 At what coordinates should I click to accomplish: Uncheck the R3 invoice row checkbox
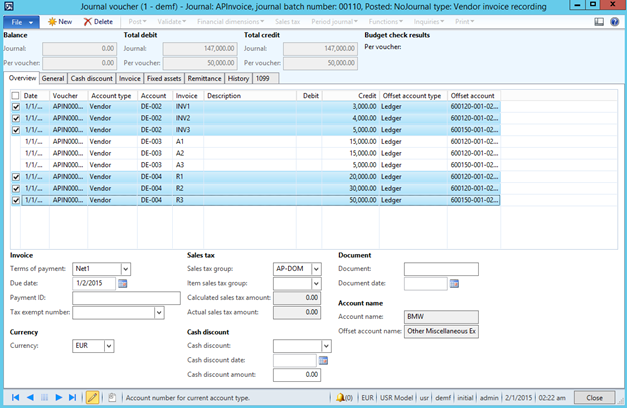click(x=15, y=200)
